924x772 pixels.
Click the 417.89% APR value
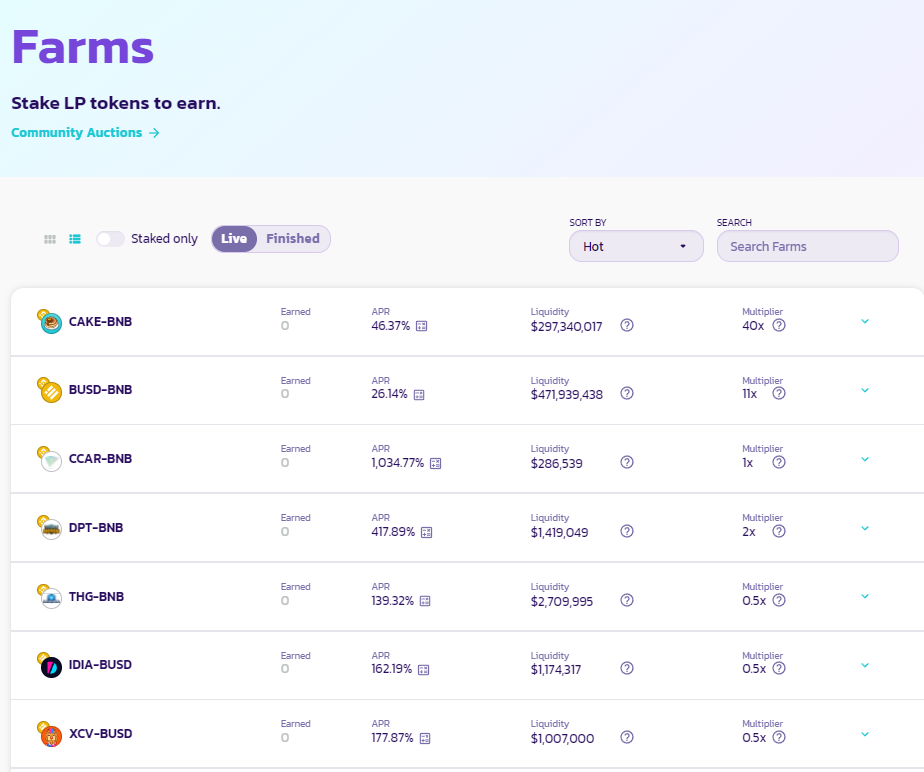pyautogui.click(x=393, y=532)
